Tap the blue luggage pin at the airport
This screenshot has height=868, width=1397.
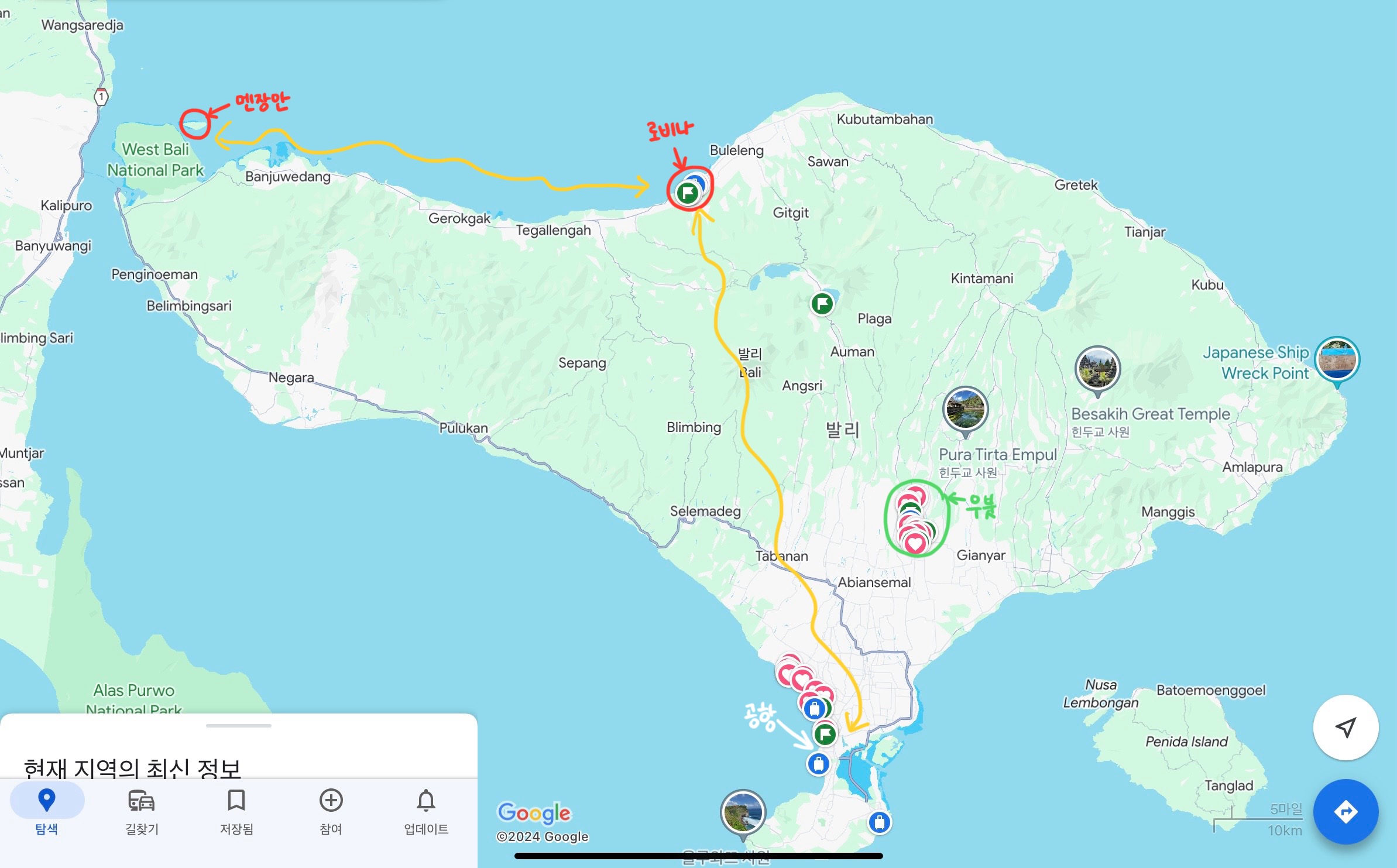pyautogui.click(x=818, y=763)
